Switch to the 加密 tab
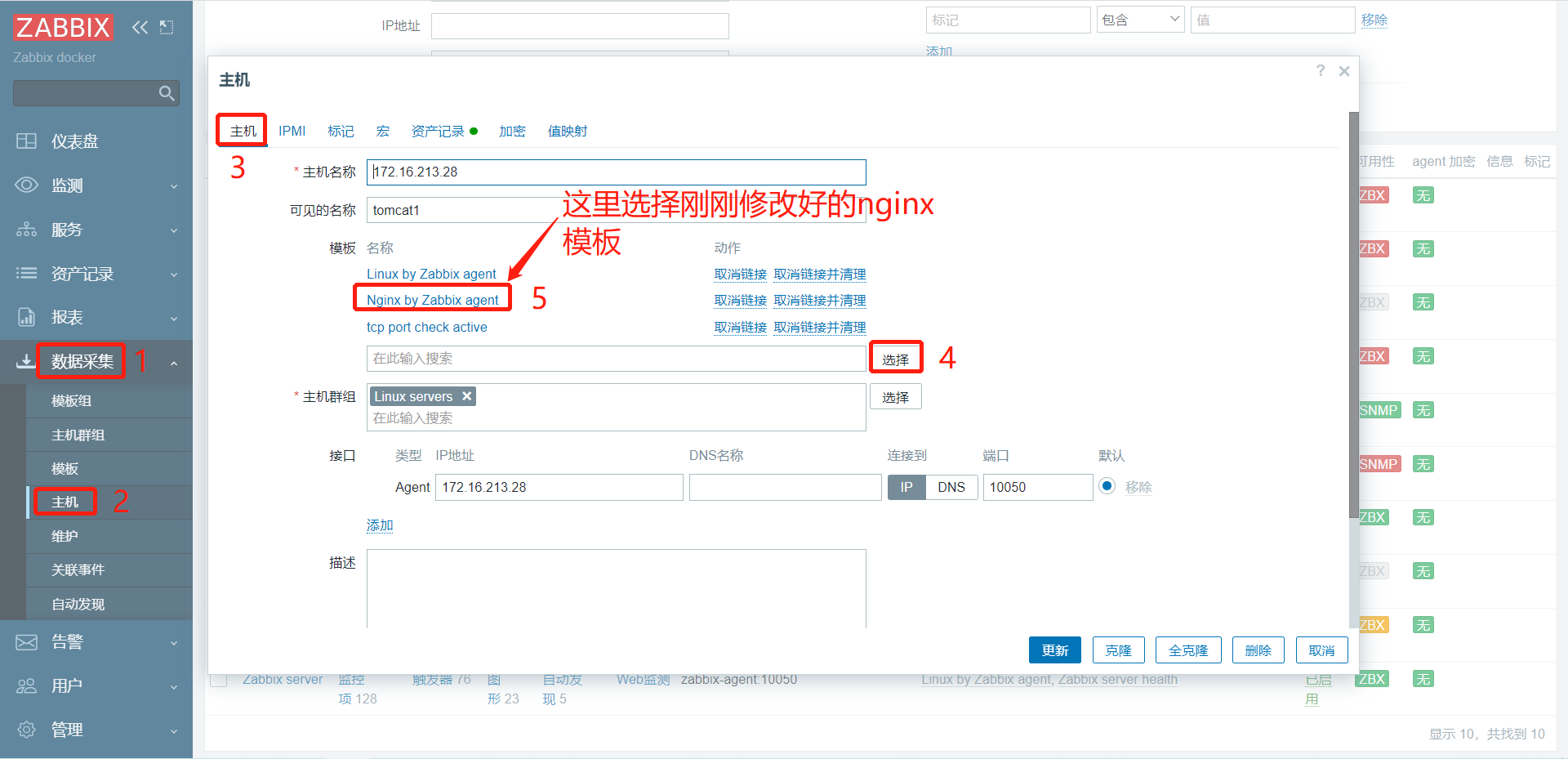1568x759 pixels. click(512, 131)
